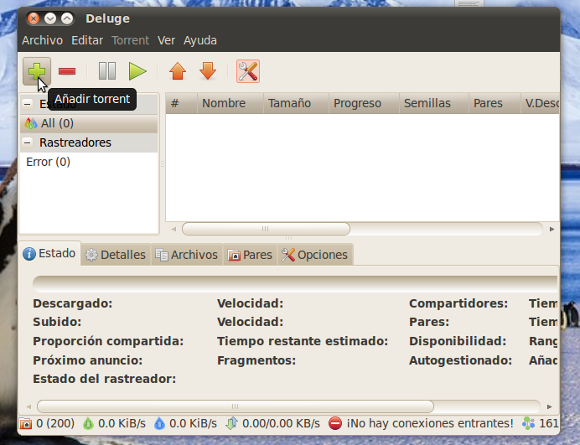Click the upload speed 0.0 KiB/s with blue icon

point(185,423)
